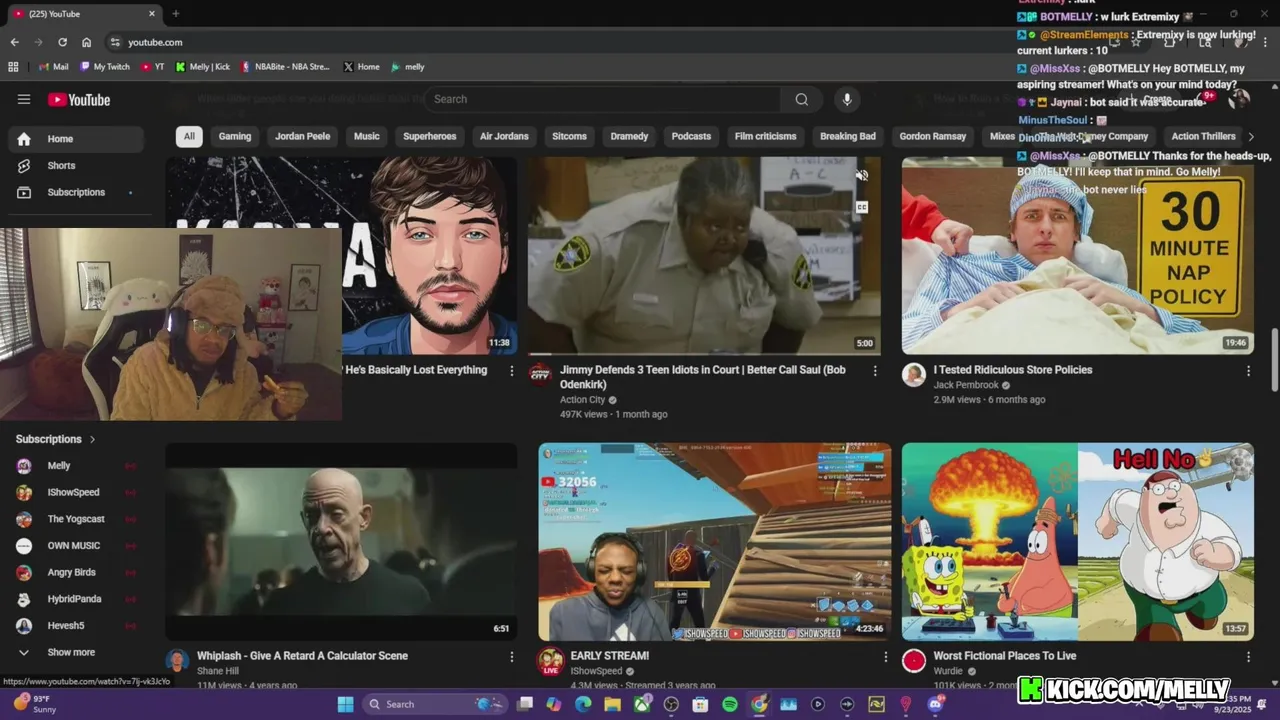Click the browser home button

pyautogui.click(x=87, y=42)
